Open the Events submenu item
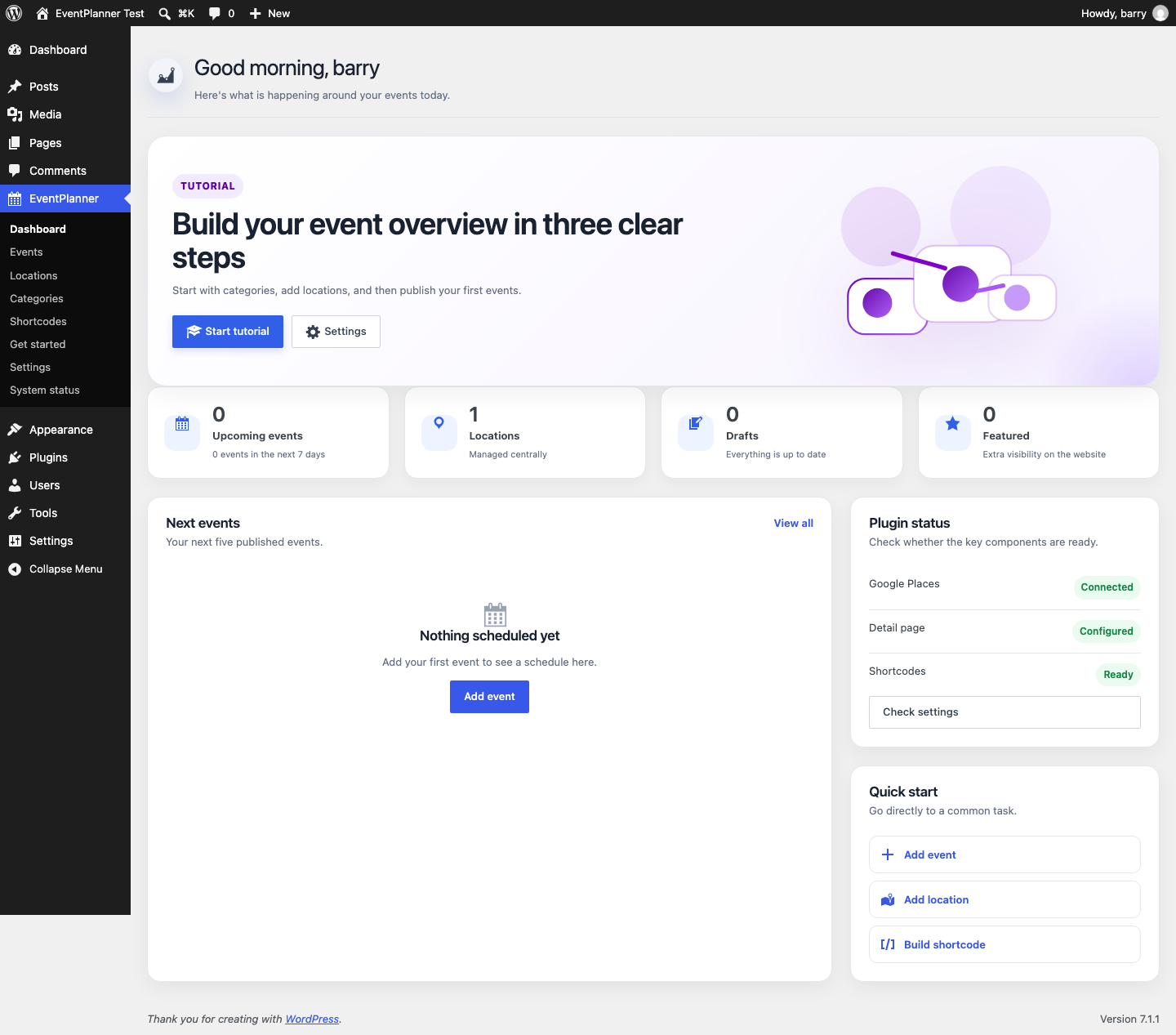 point(26,252)
